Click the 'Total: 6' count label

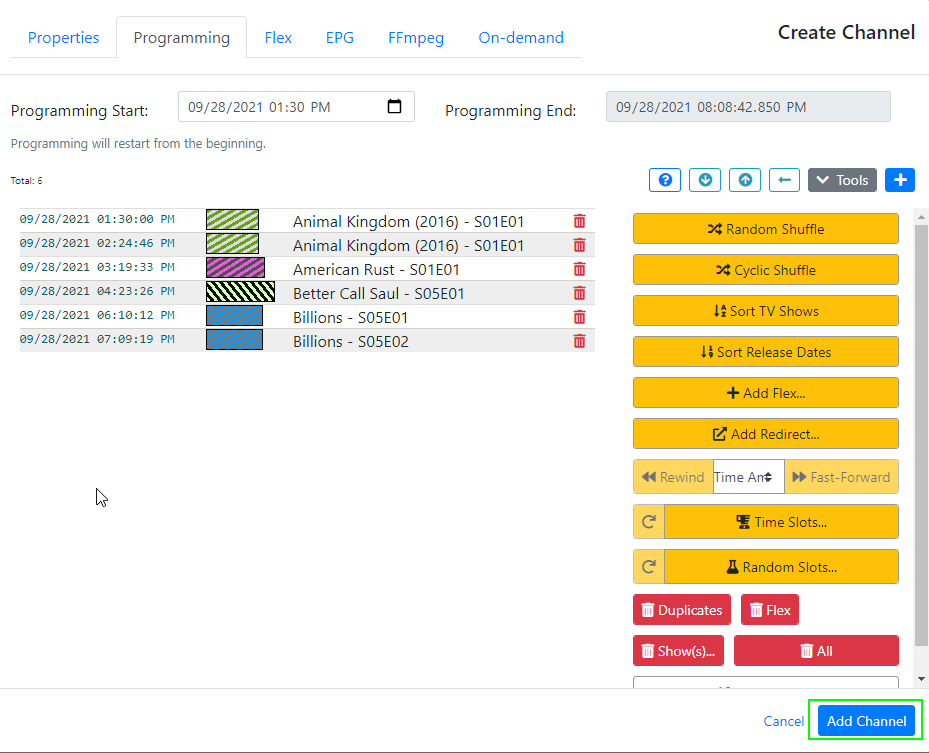point(27,181)
